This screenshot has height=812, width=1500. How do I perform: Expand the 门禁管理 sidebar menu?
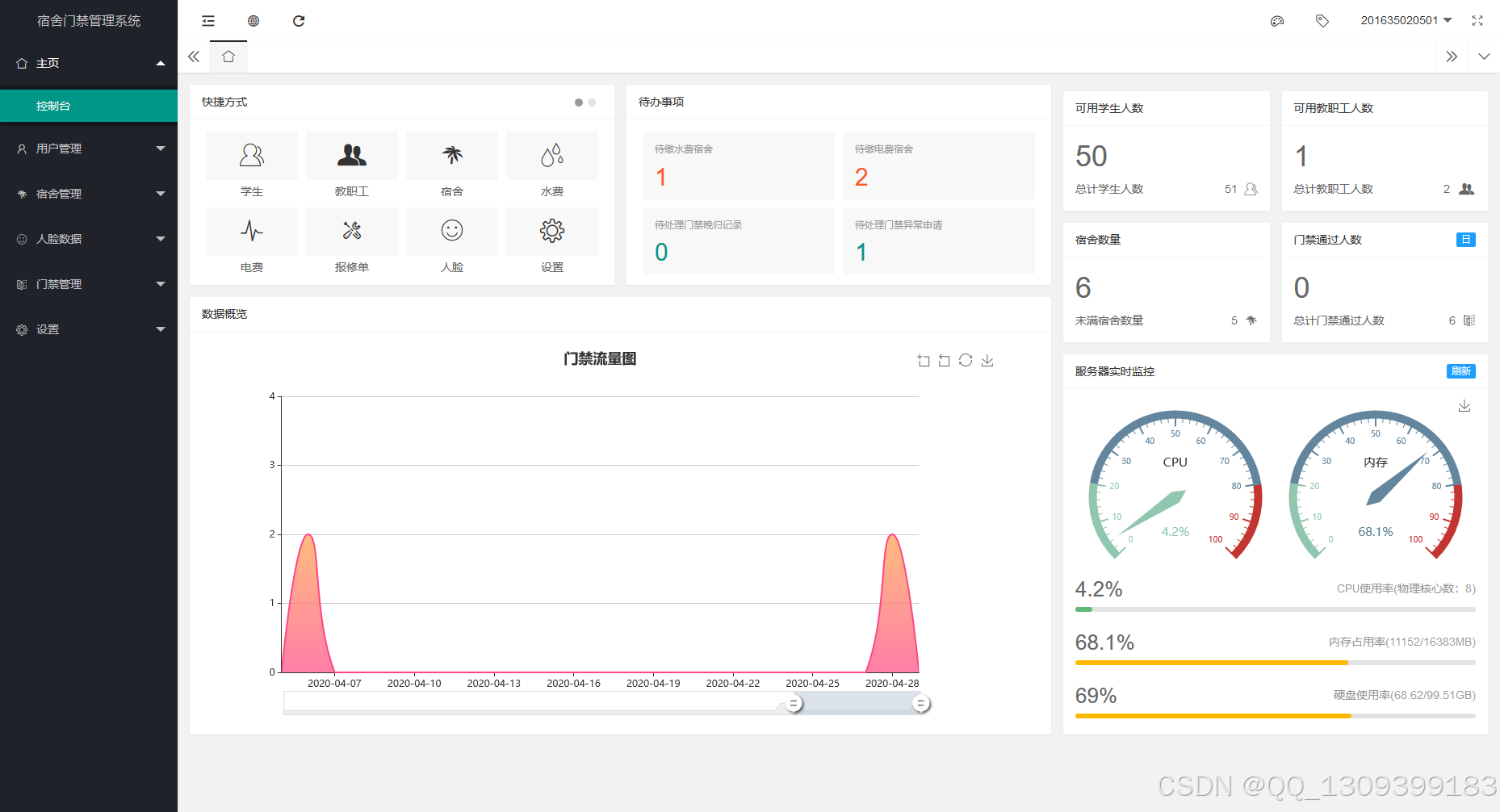[x=89, y=284]
